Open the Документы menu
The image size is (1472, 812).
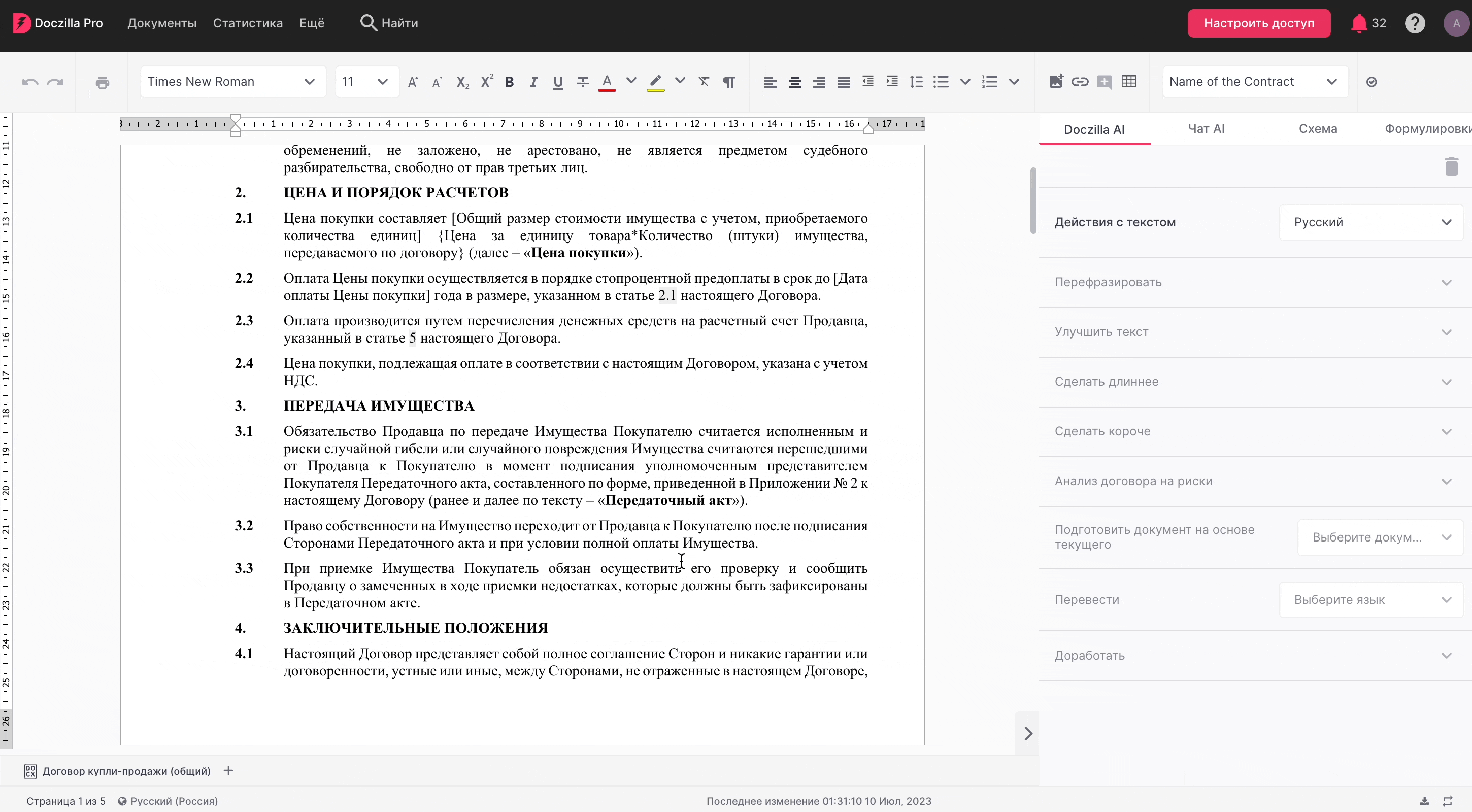coord(162,23)
